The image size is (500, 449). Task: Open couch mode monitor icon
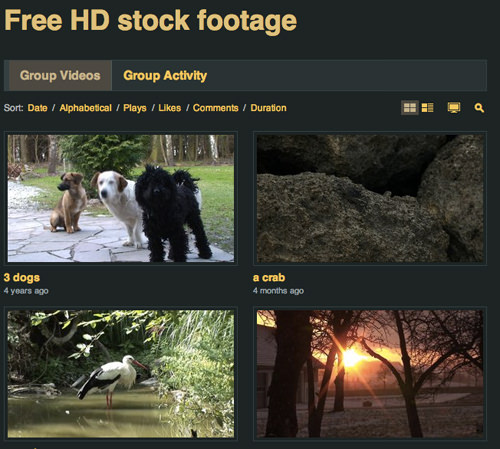(x=454, y=108)
